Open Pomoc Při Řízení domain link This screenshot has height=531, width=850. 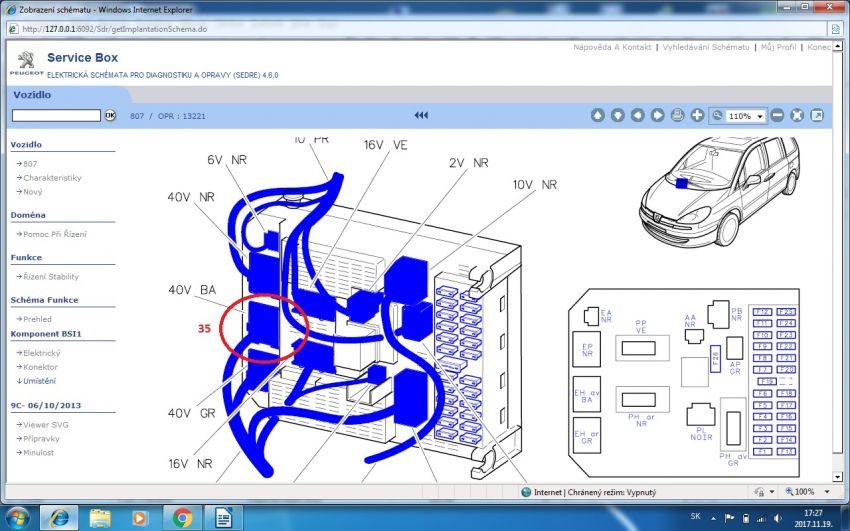pos(55,234)
